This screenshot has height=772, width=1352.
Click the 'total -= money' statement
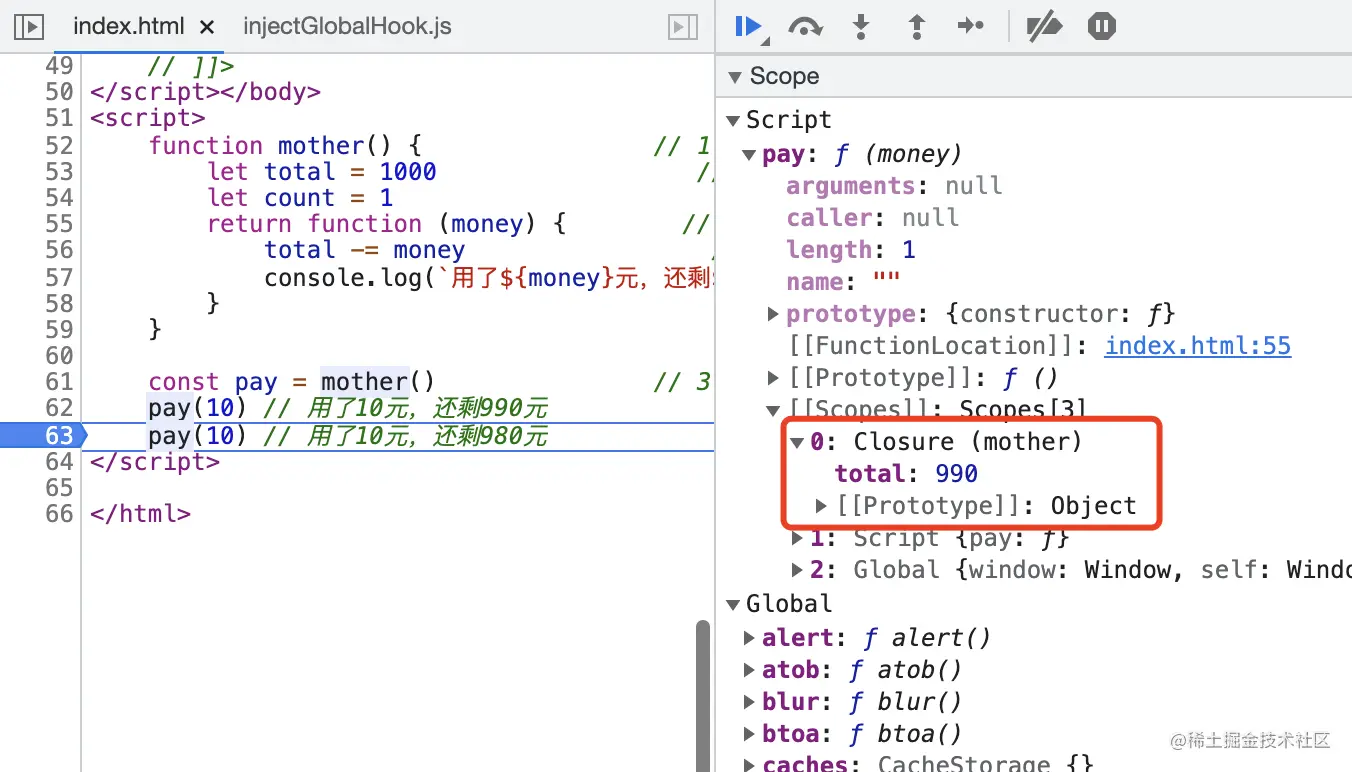click(x=365, y=250)
